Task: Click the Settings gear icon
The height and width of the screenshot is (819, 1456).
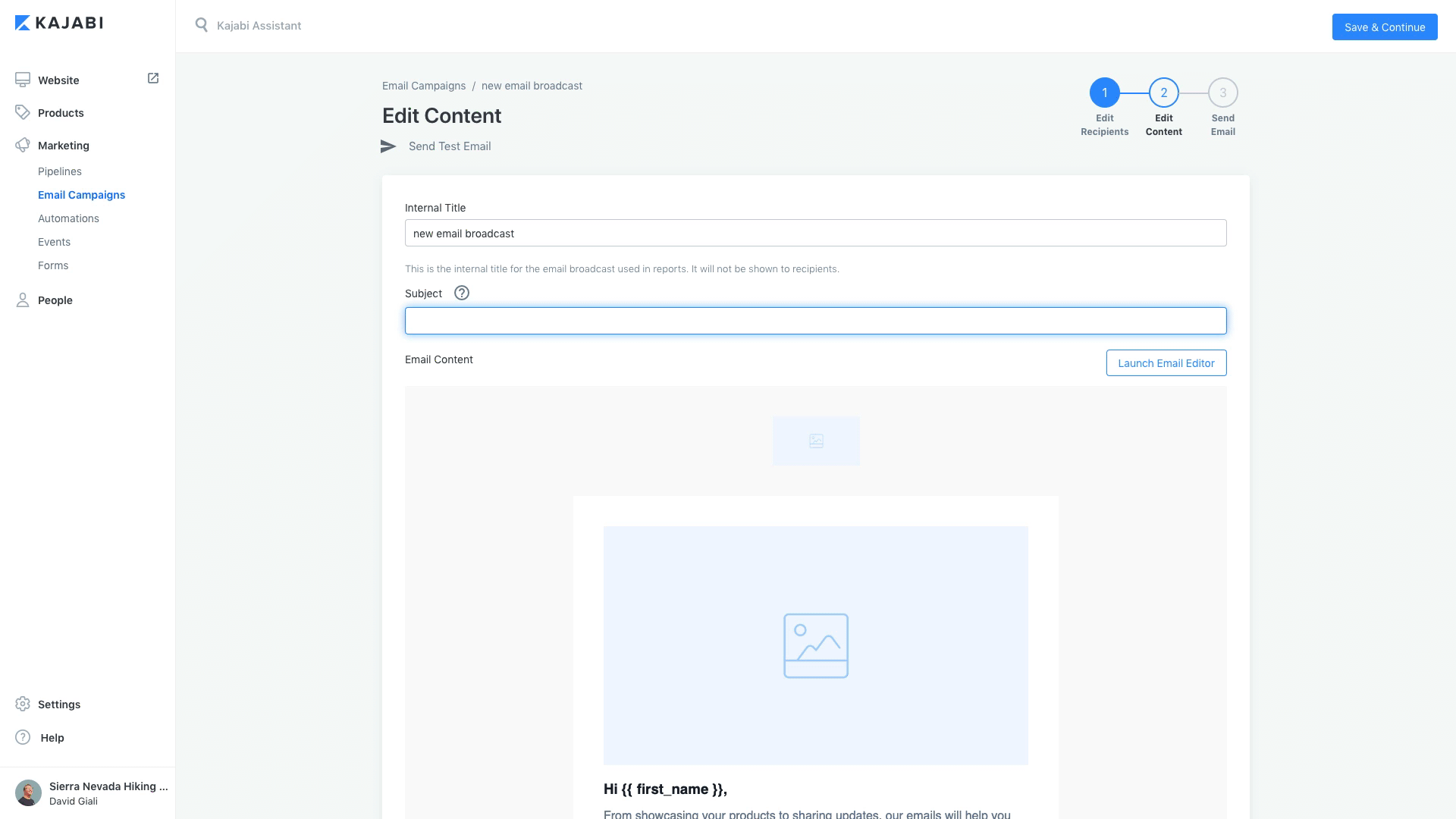Action: (23, 704)
